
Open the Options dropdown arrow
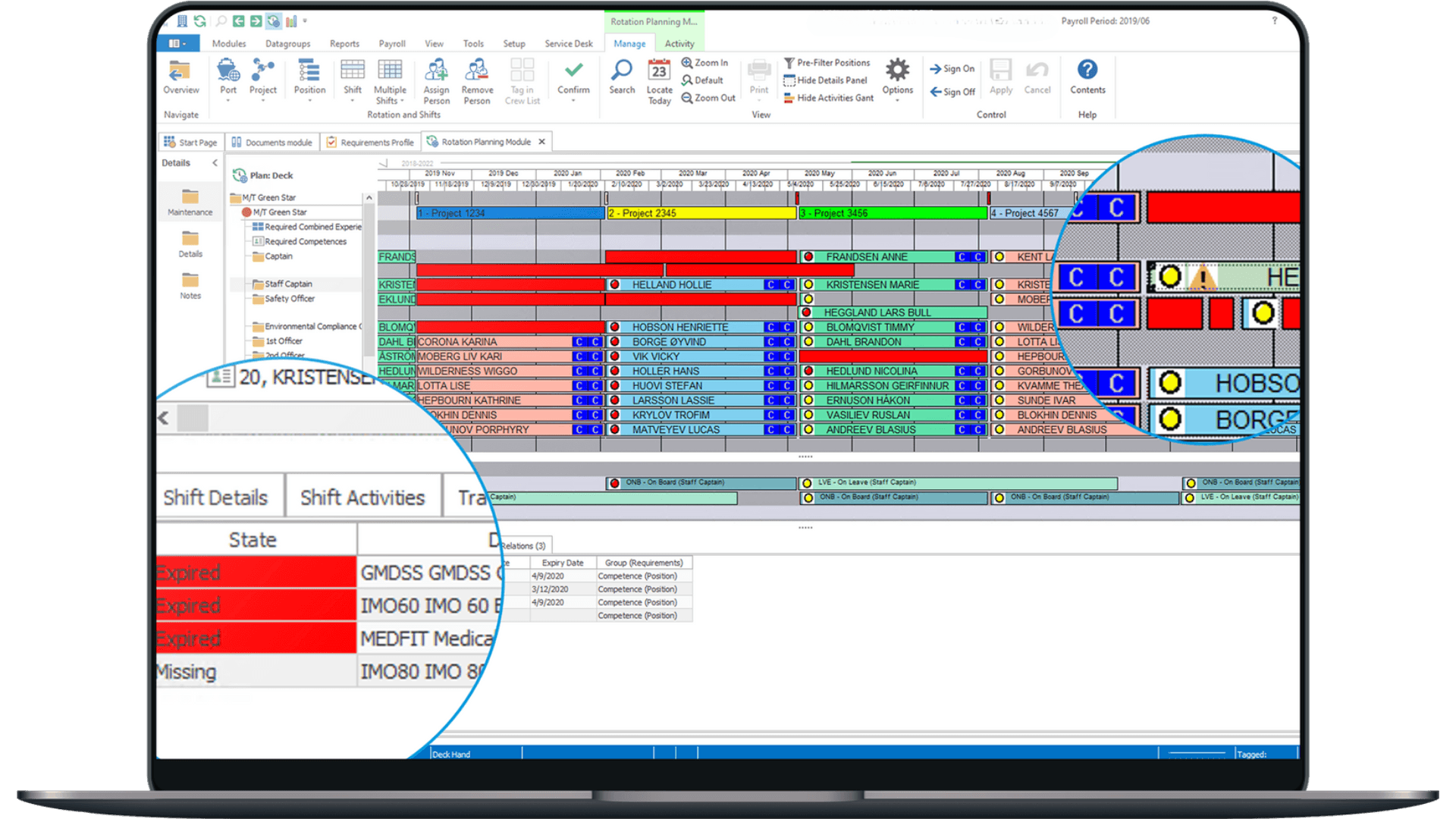(897, 100)
